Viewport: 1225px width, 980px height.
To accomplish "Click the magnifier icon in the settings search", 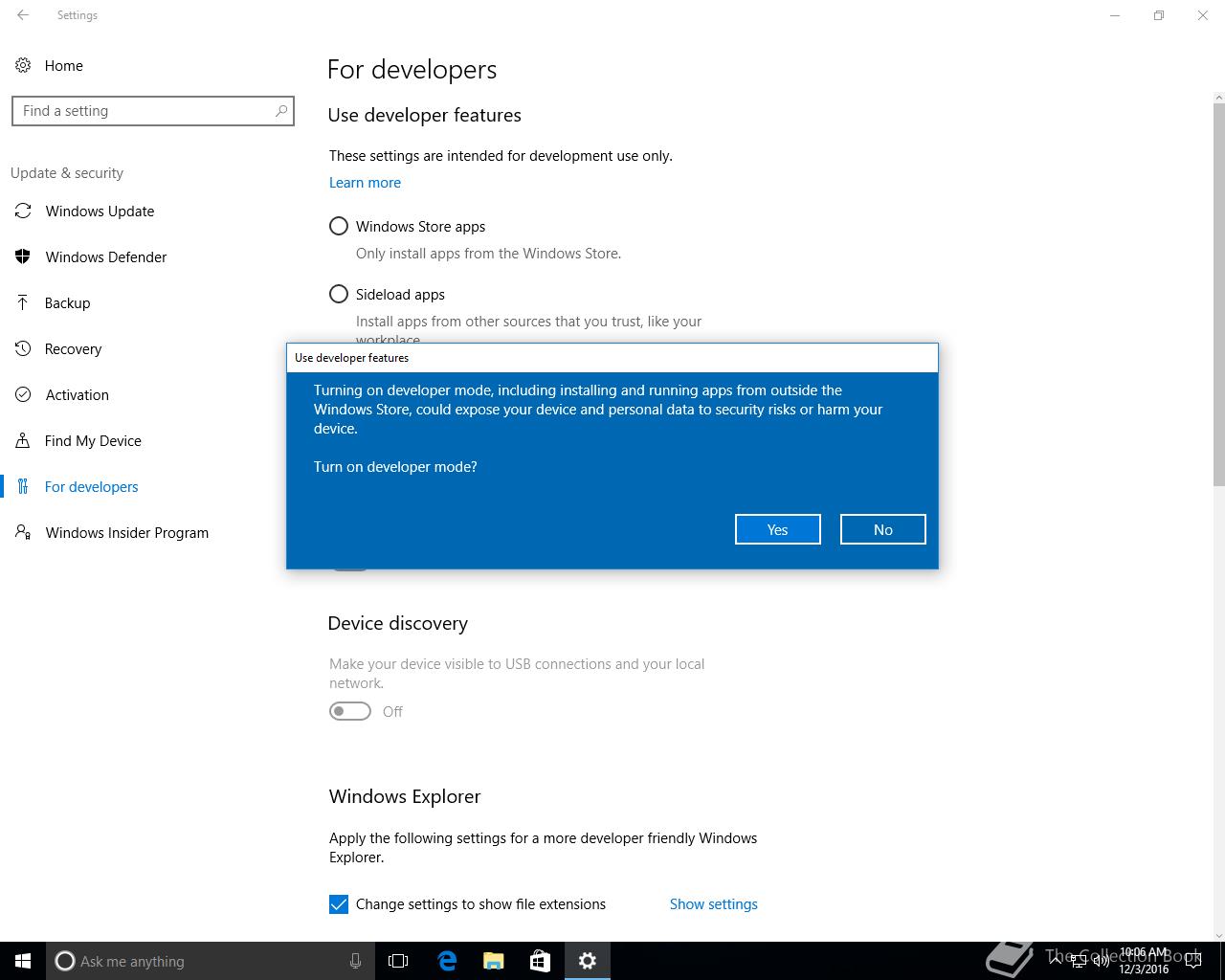I will pyautogui.click(x=280, y=111).
